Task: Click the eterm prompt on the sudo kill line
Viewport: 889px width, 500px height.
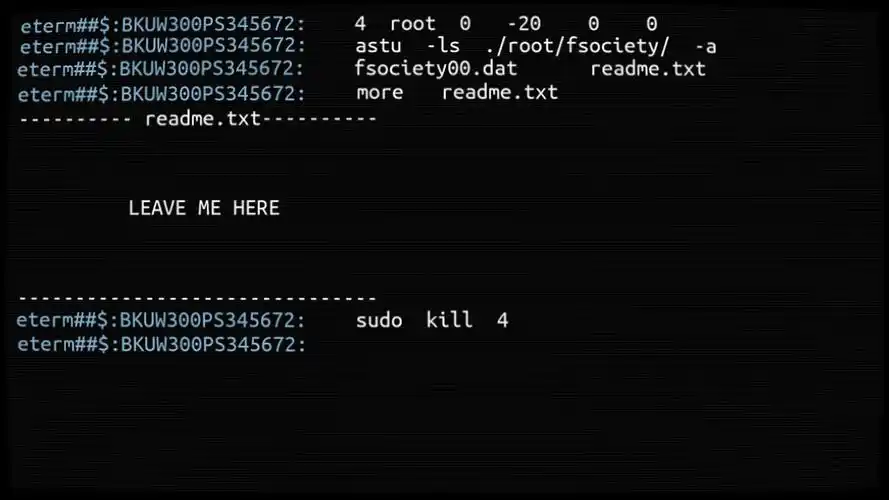Action: point(161,320)
